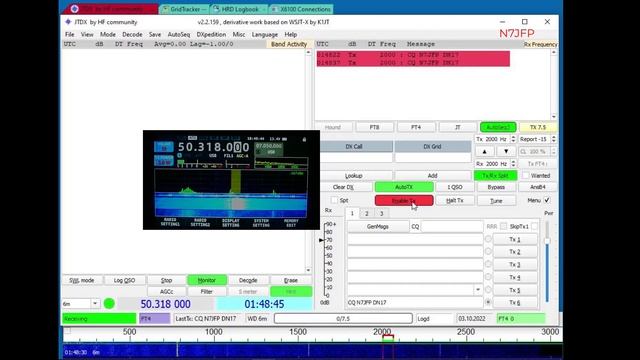Switch to the GridTracker window tab
Image resolution: width=640 pixels, height=360 pixels.
point(184,9)
